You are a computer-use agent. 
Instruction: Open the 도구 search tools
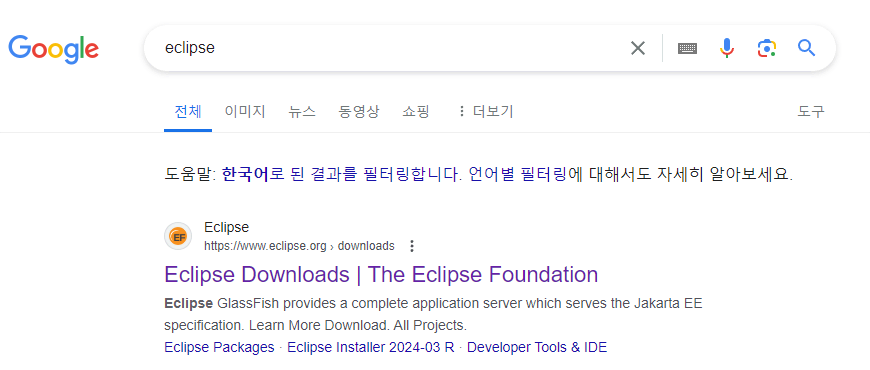coord(811,111)
